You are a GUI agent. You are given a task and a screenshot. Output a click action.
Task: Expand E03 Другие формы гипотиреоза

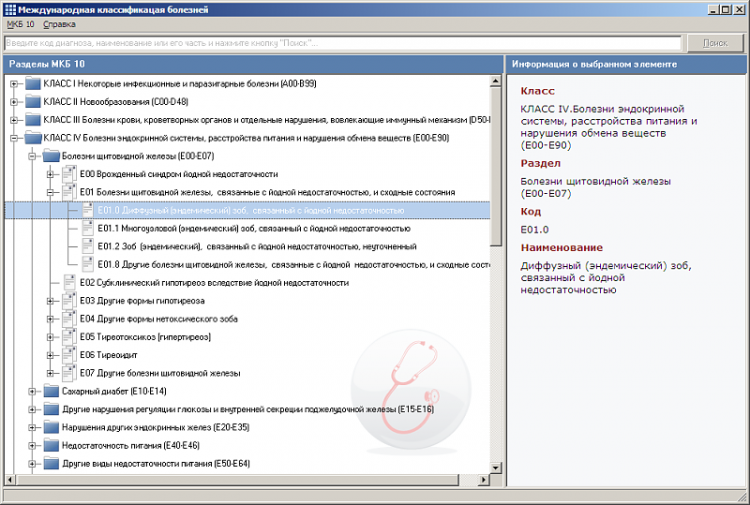tap(50, 301)
